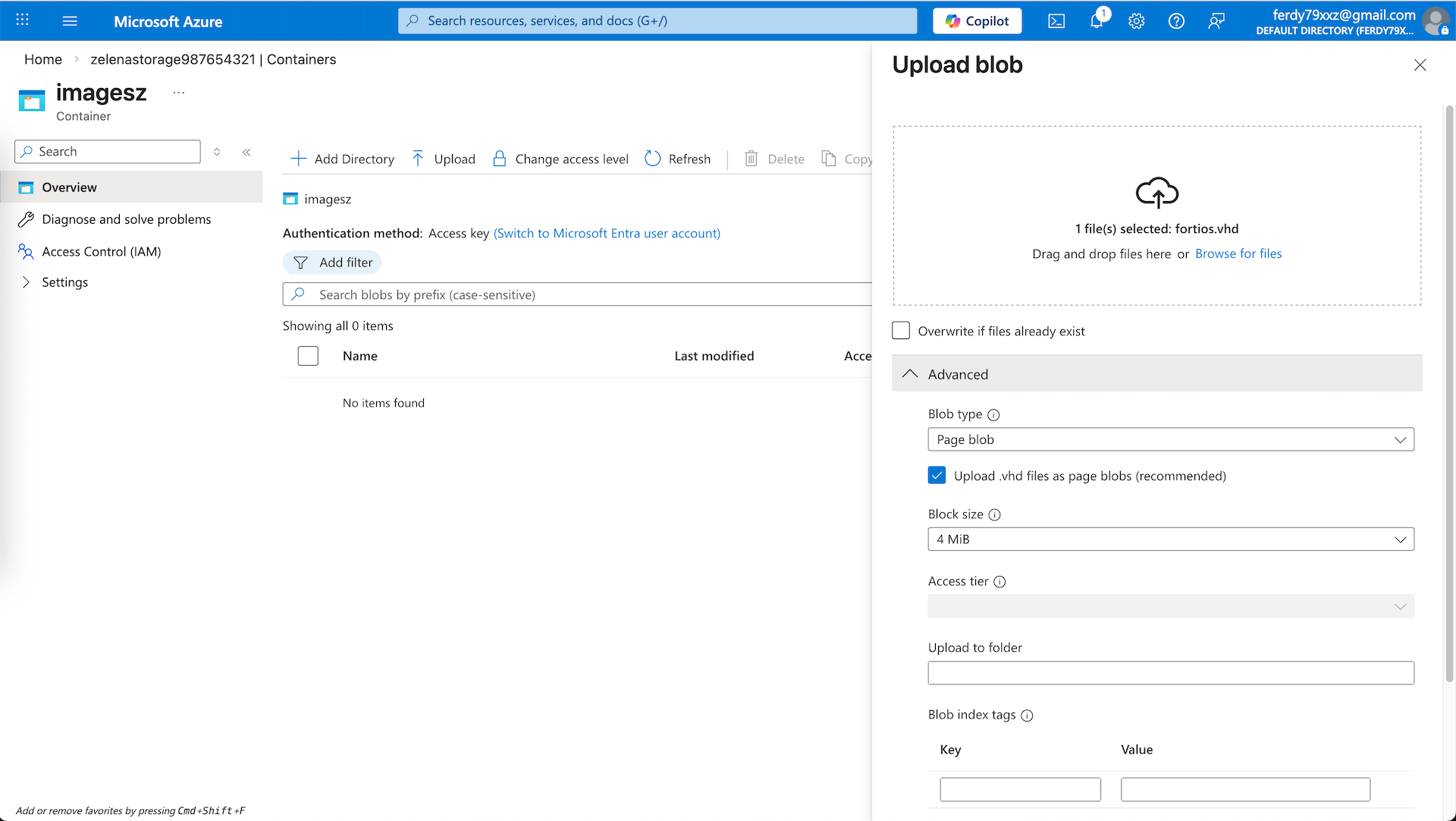Click the feedback icon in header
This screenshot has height=821, width=1456.
(1216, 21)
